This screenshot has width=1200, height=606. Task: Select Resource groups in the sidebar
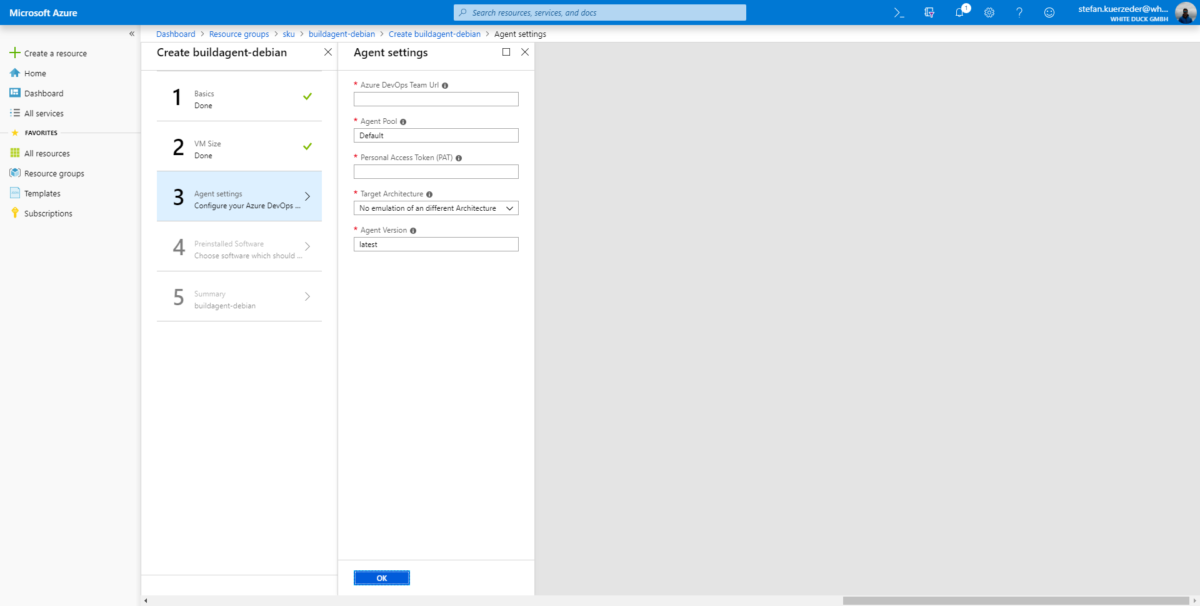click(x=54, y=173)
